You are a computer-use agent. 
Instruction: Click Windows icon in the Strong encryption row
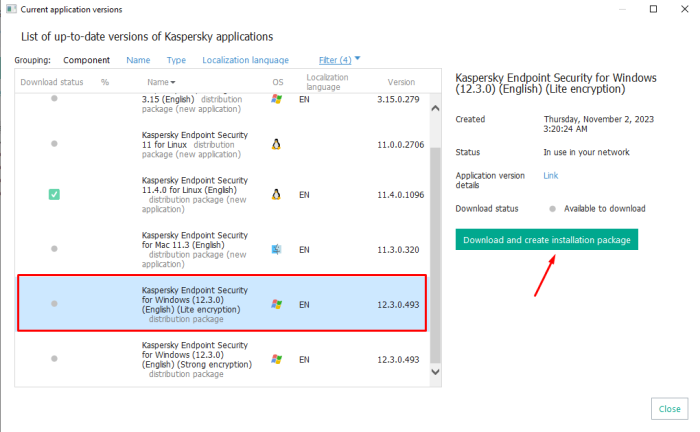(277, 358)
